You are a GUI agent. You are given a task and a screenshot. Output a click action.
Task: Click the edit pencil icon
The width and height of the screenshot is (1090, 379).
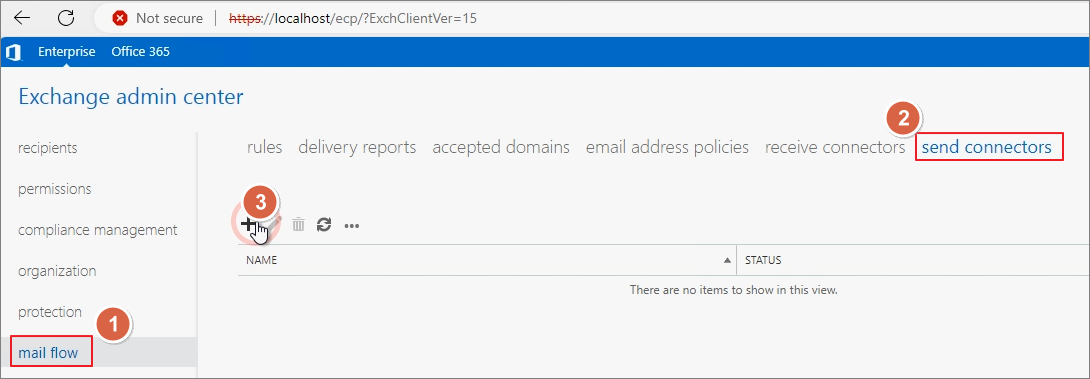point(276,223)
